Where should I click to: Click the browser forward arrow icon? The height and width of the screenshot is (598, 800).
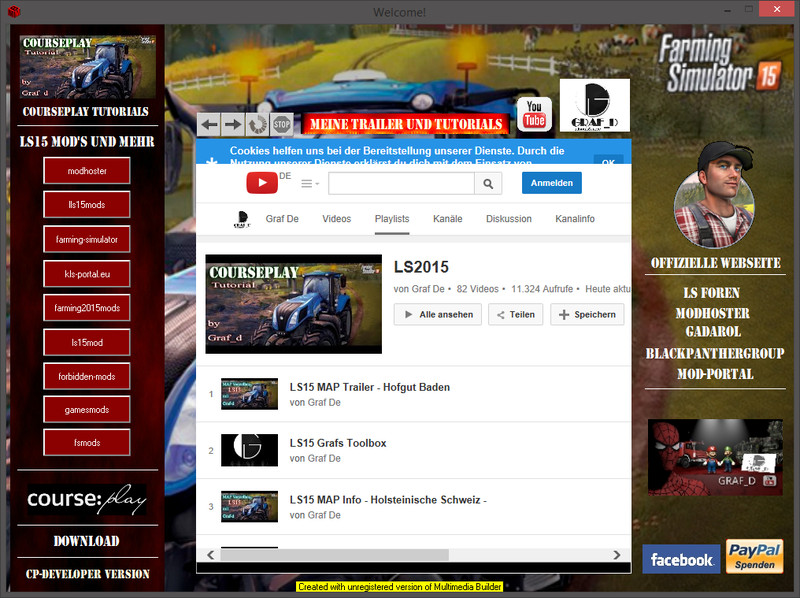pyautogui.click(x=233, y=125)
